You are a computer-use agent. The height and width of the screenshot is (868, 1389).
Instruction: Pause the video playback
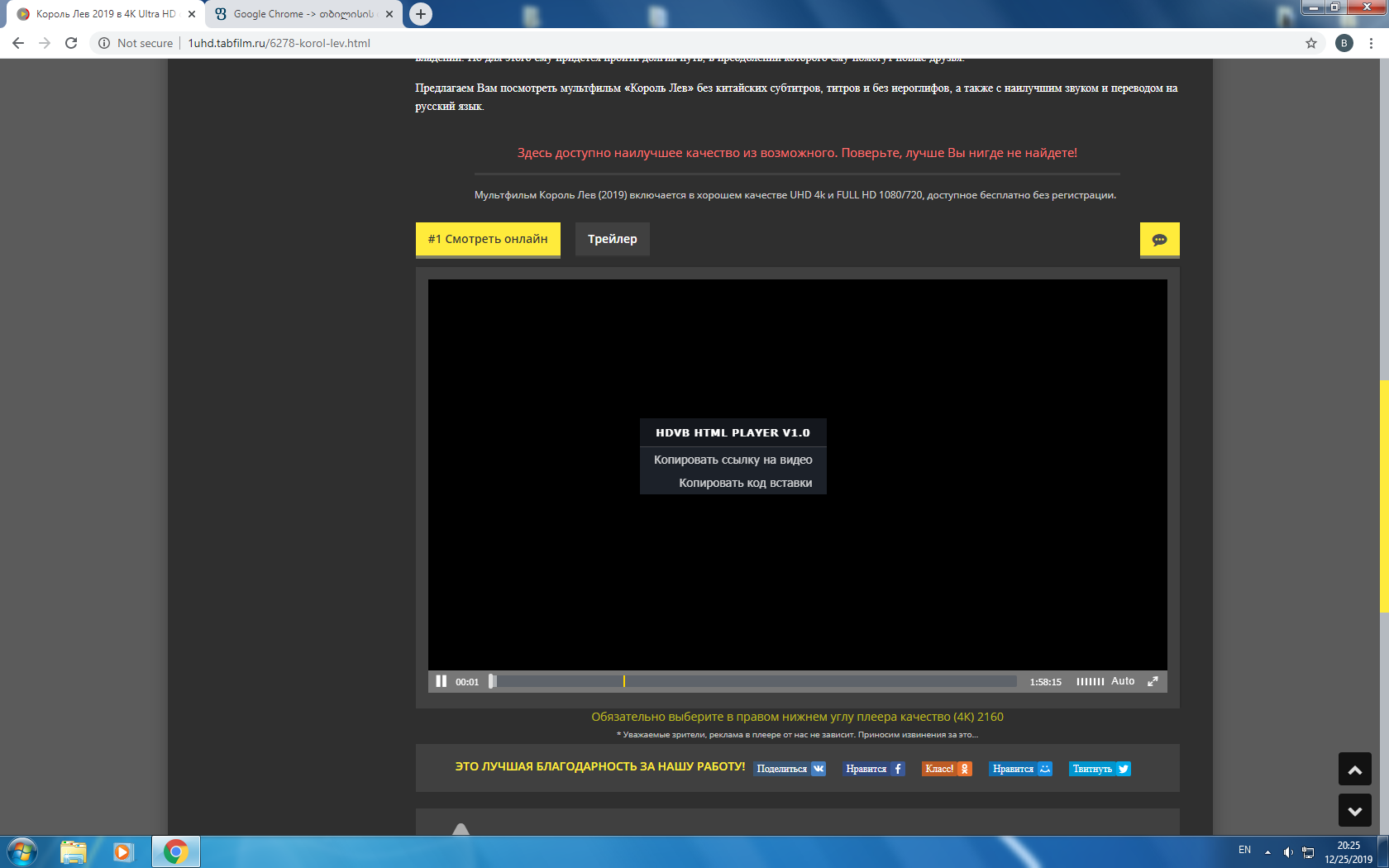click(x=441, y=681)
